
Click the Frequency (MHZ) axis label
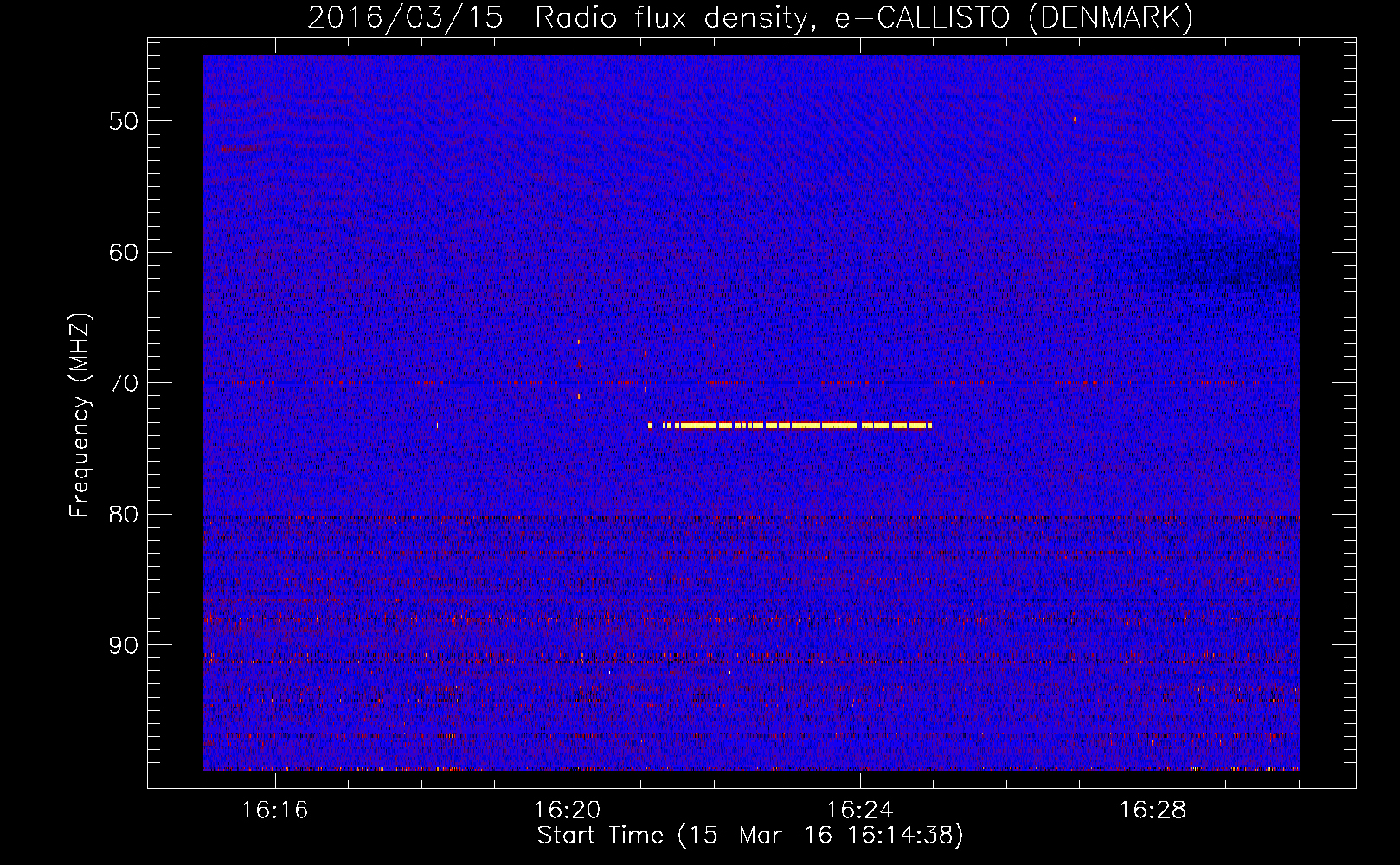80,415
